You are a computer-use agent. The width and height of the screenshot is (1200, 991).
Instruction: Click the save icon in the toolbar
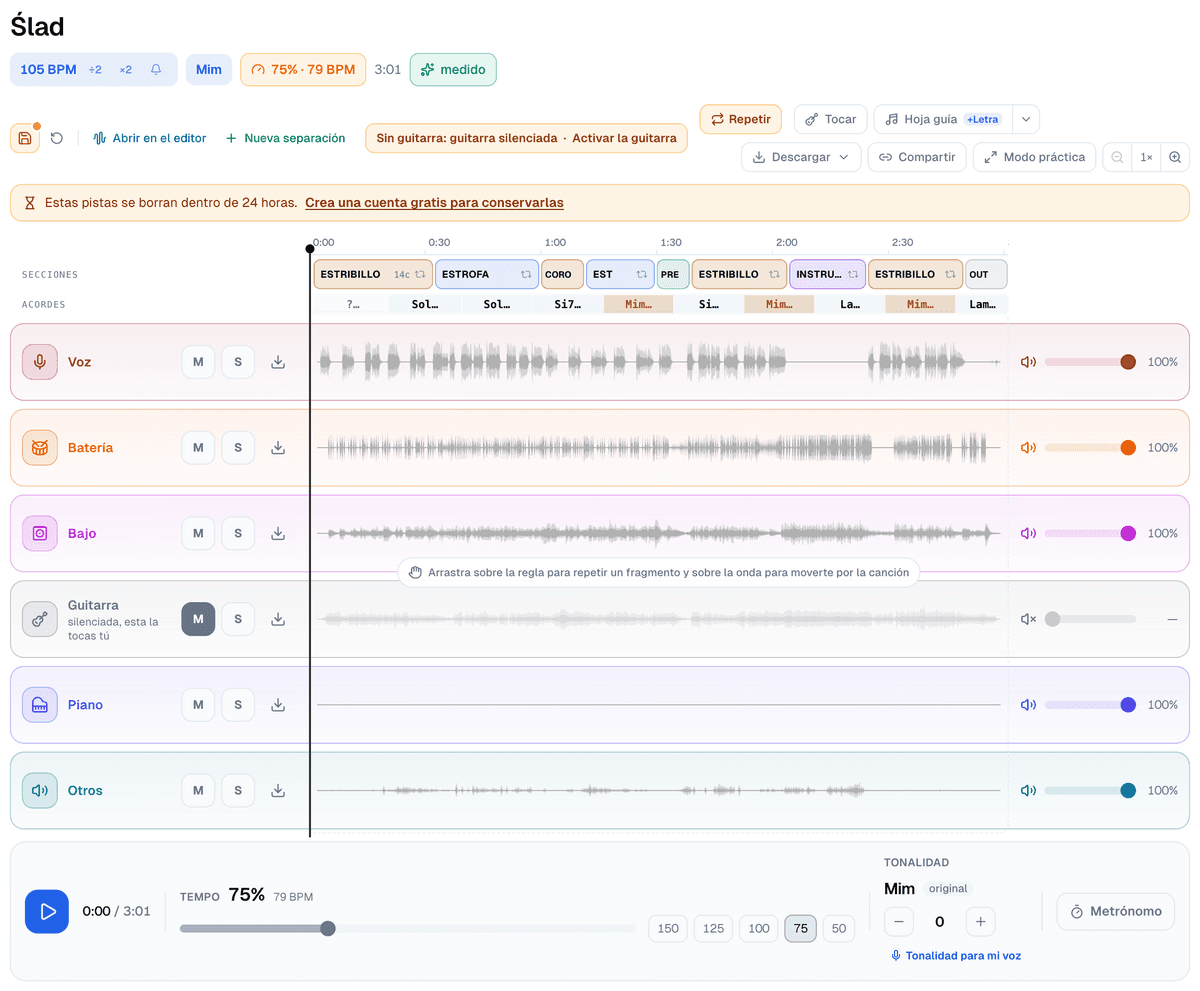point(25,138)
